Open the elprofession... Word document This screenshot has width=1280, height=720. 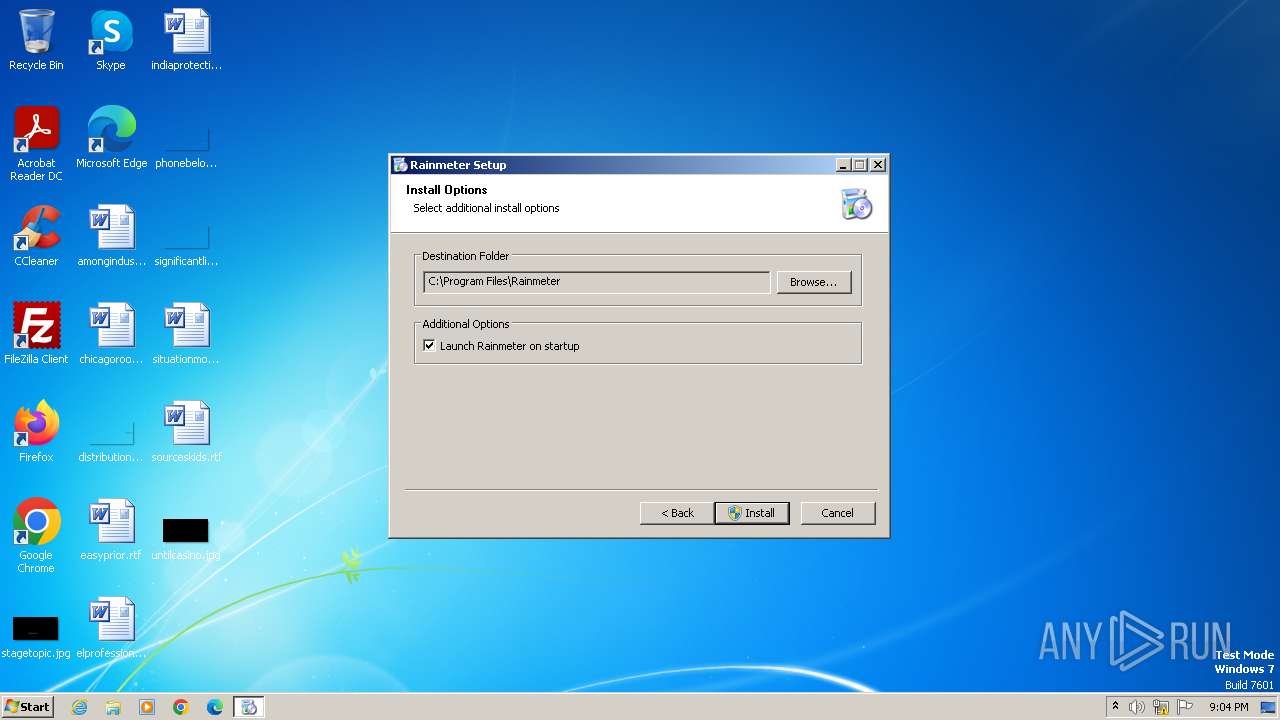(111, 628)
